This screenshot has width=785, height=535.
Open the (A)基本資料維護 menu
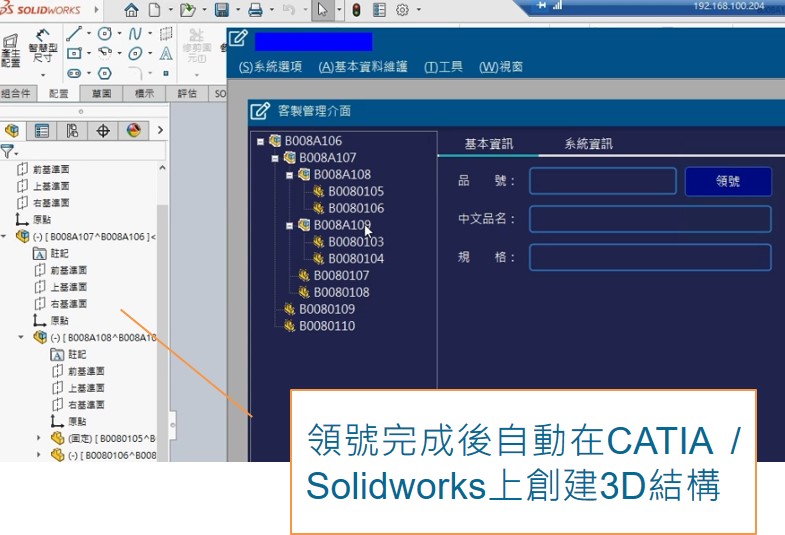point(363,67)
